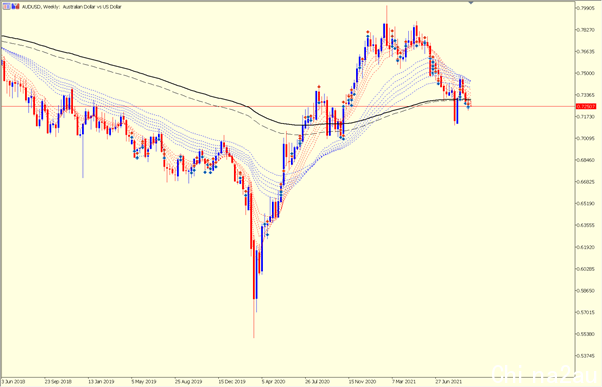The height and width of the screenshot is (387, 602).
Task: Click the 0.78270 price scale label
Action: coord(585,30)
